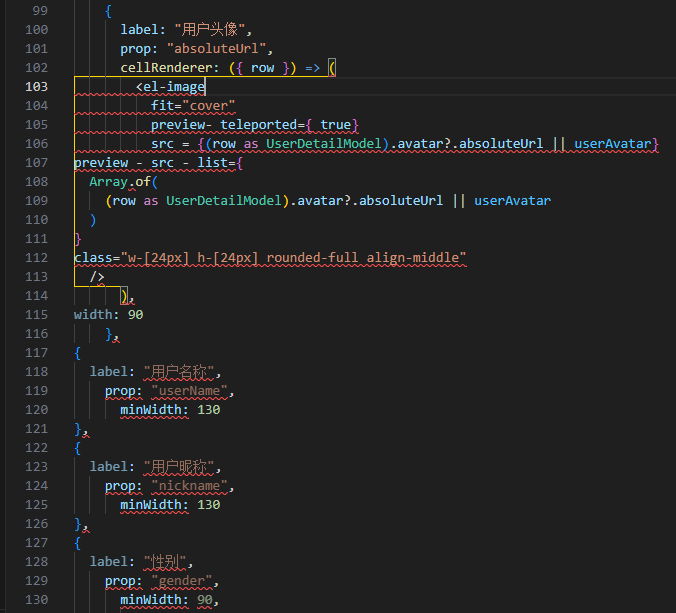Click the fit="cover" attribute

193,106
